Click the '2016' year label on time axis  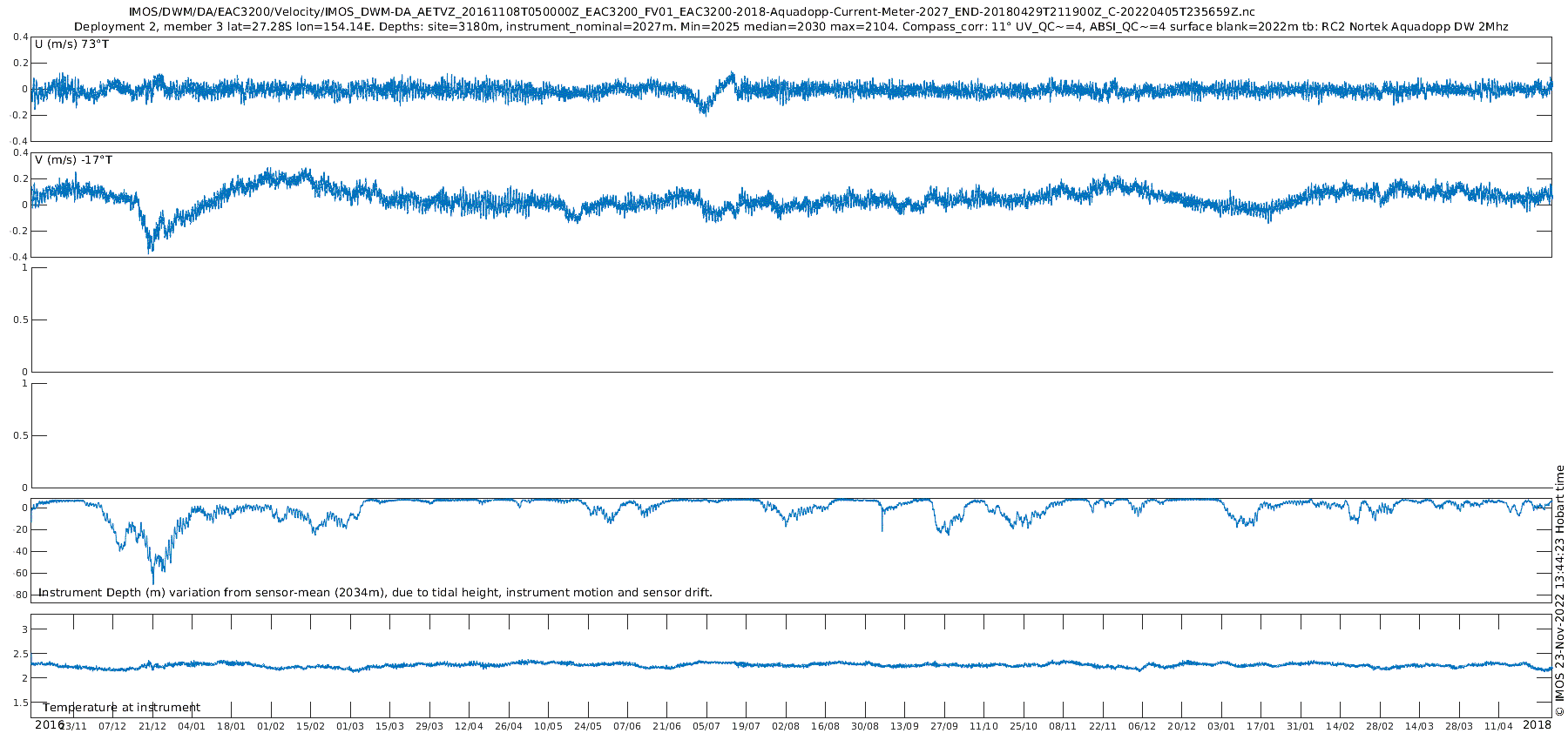click(49, 725)
